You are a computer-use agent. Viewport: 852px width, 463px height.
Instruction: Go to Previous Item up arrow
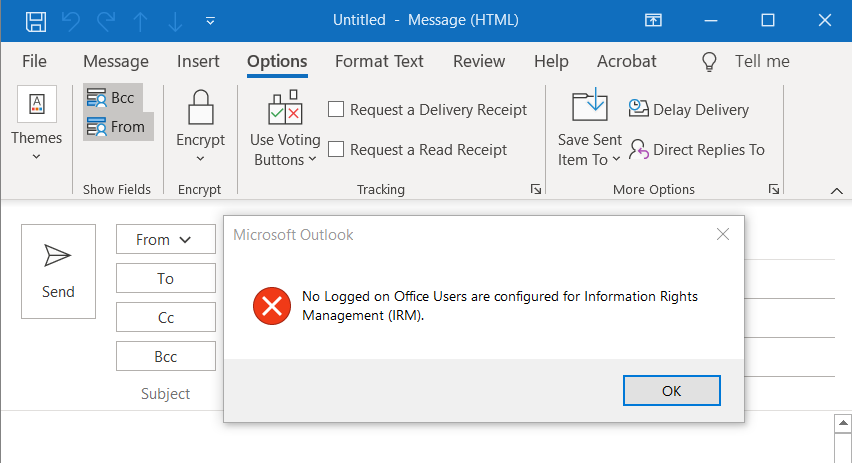tap(141, 22)
